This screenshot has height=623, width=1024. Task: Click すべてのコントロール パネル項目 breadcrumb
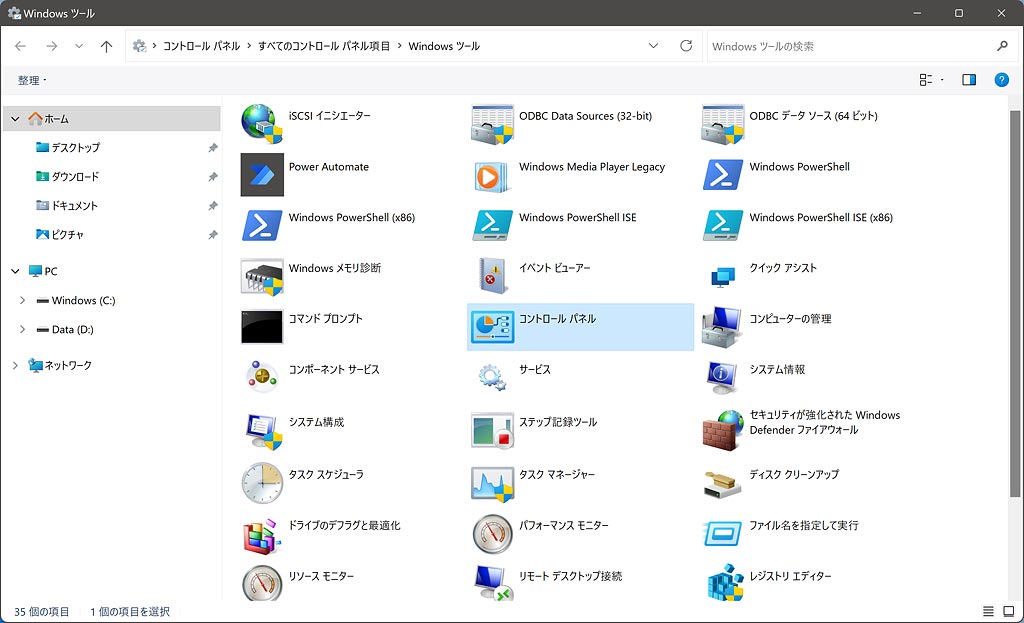(324, 46)
